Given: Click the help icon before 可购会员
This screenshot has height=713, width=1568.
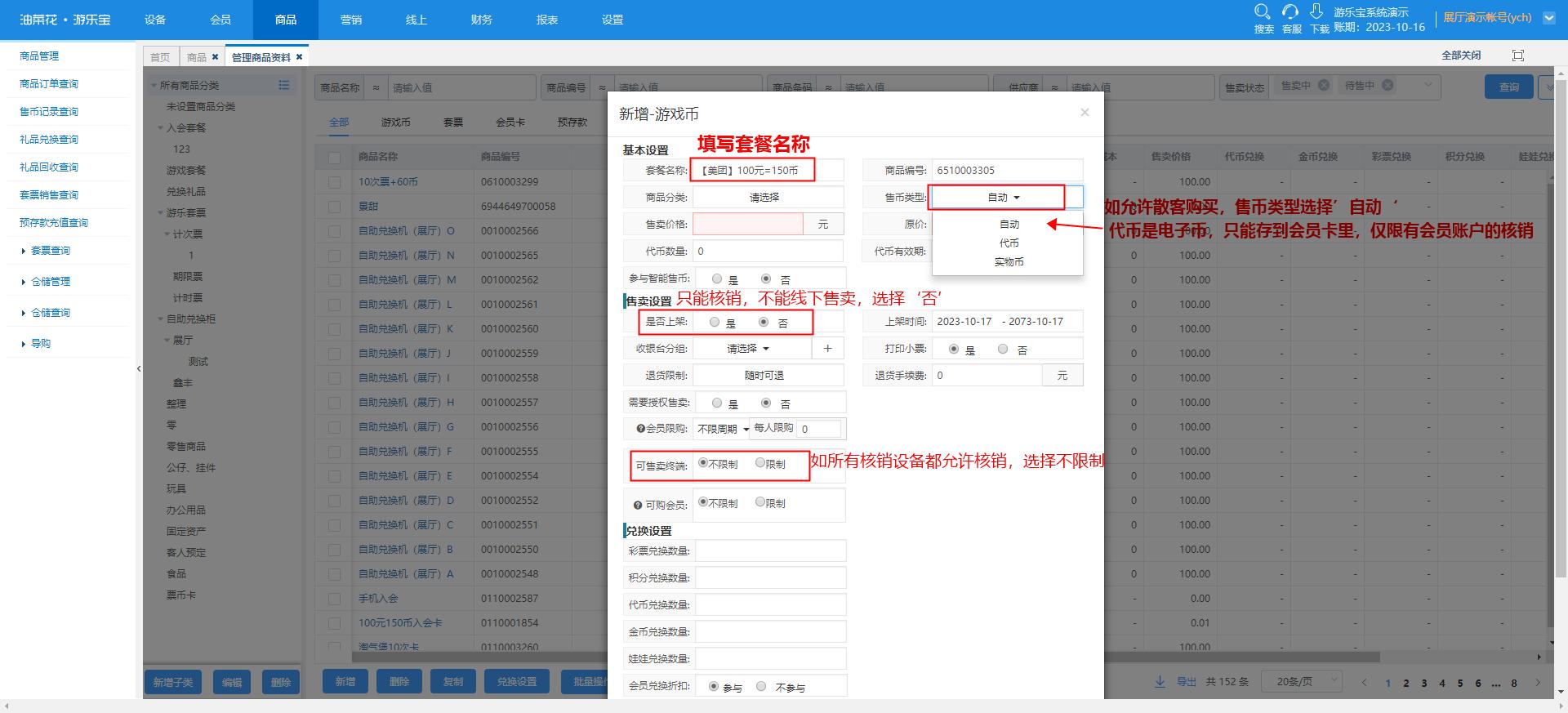Looking at the screenshot, I should point(638,505).
